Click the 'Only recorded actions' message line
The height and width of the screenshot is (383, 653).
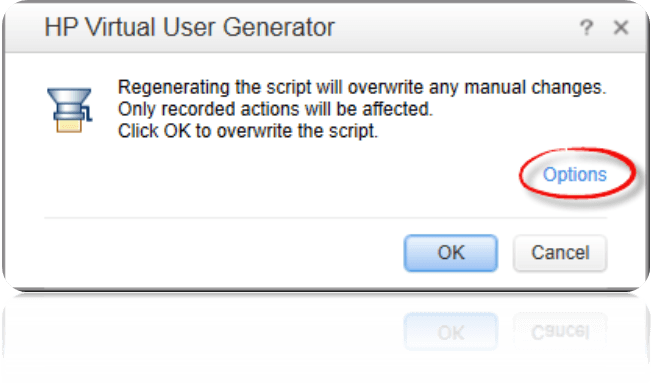[275, 109]
